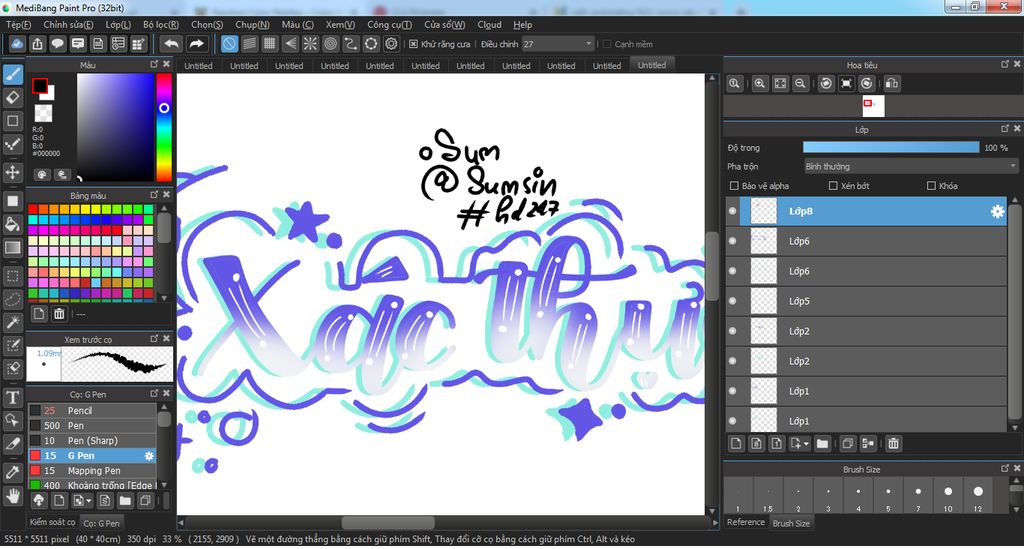This screenshot has width=1024, height=549.
Task: Delete palette color with trash icon
Action: click(x=59, y=314)
